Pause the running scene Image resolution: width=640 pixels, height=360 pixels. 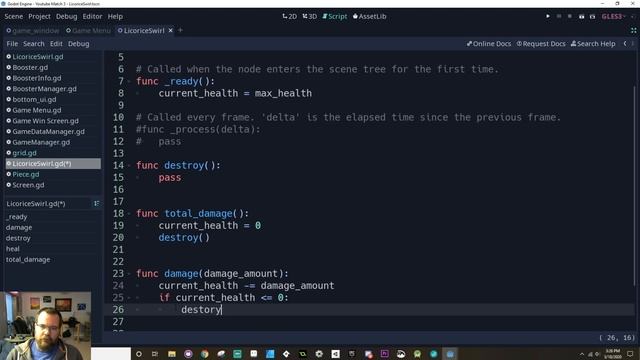(x=559, y=16)
